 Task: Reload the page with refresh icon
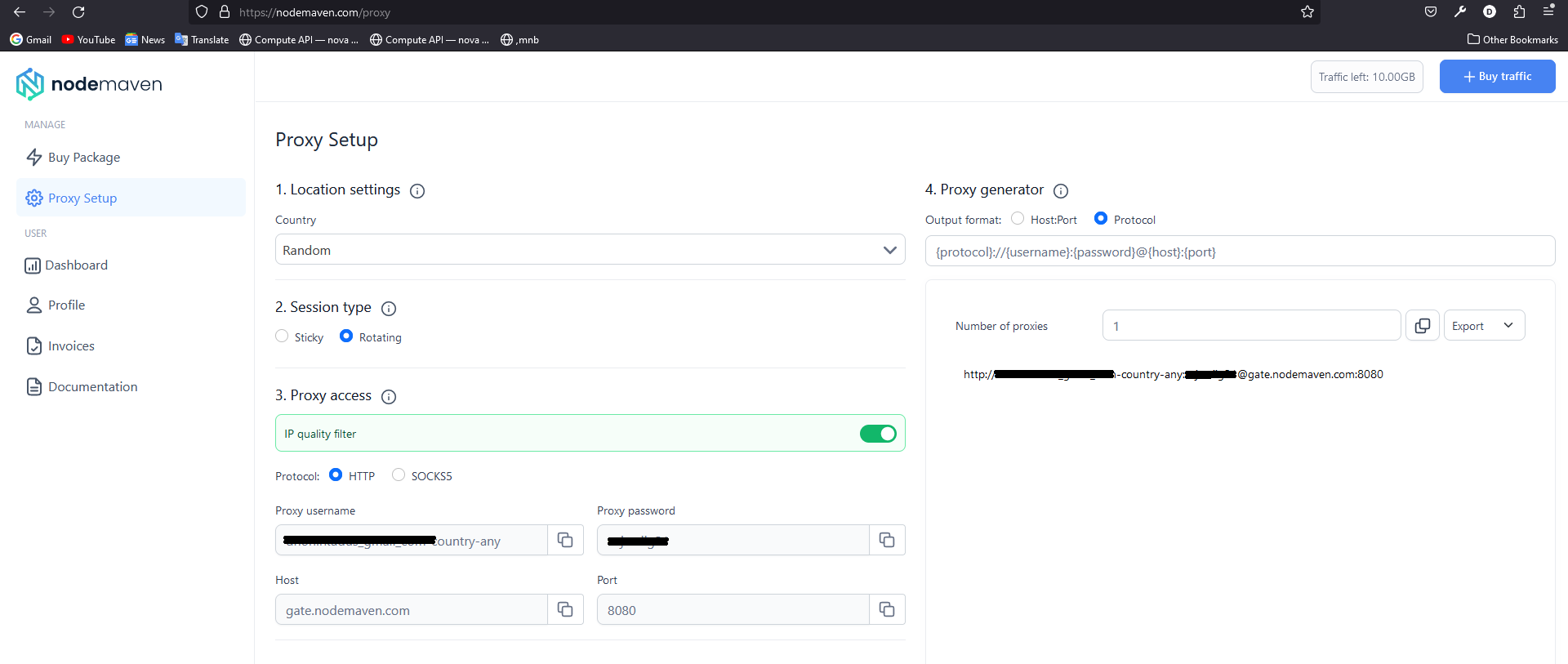tap(78, 12)
